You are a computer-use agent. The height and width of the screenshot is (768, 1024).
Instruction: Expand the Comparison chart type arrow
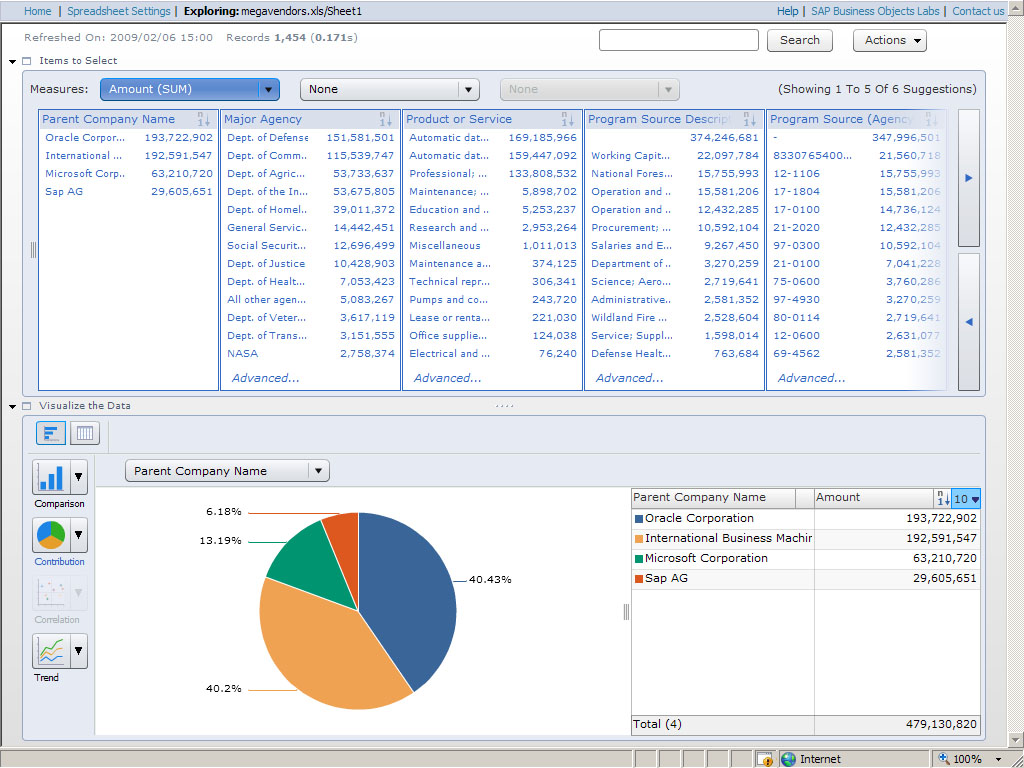coord(78,477)
